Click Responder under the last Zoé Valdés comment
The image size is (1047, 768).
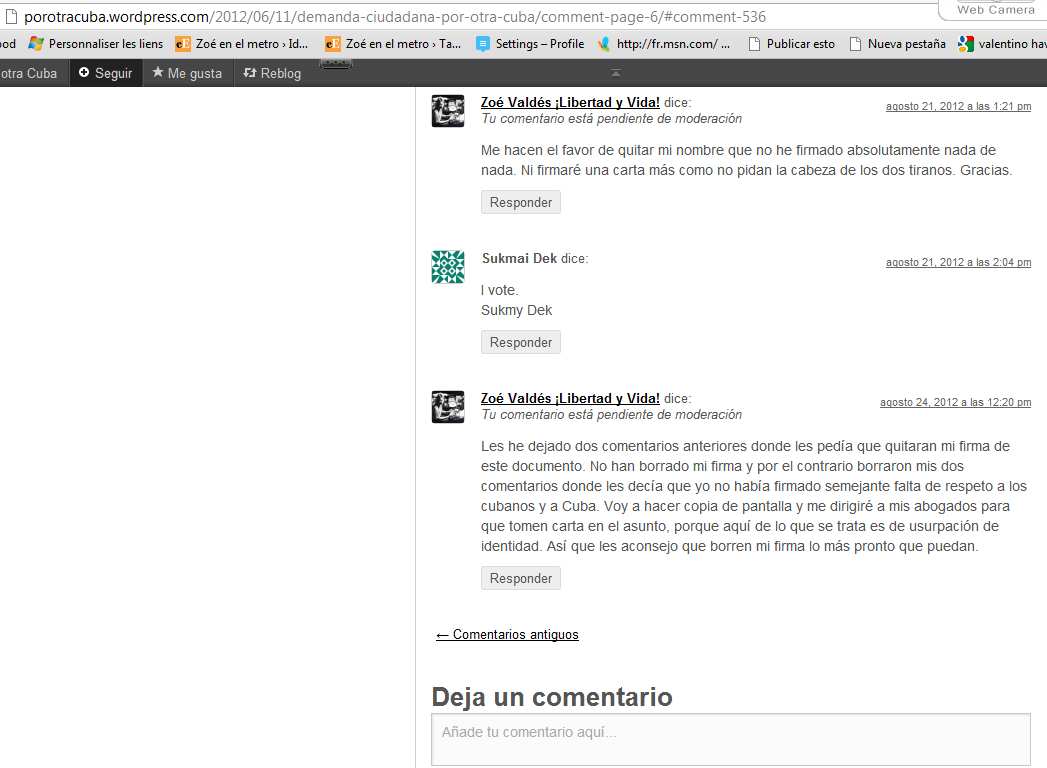[521, 578]
